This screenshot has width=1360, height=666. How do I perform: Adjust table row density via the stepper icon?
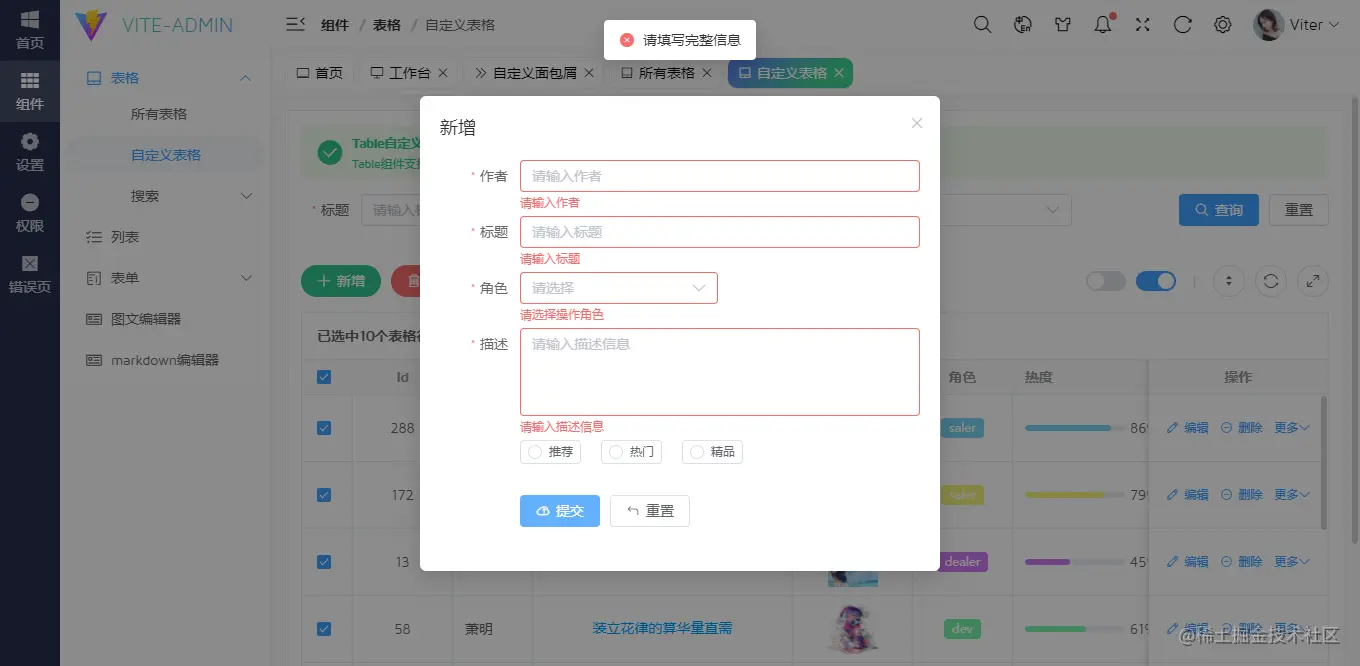[x=1228, y=281]
